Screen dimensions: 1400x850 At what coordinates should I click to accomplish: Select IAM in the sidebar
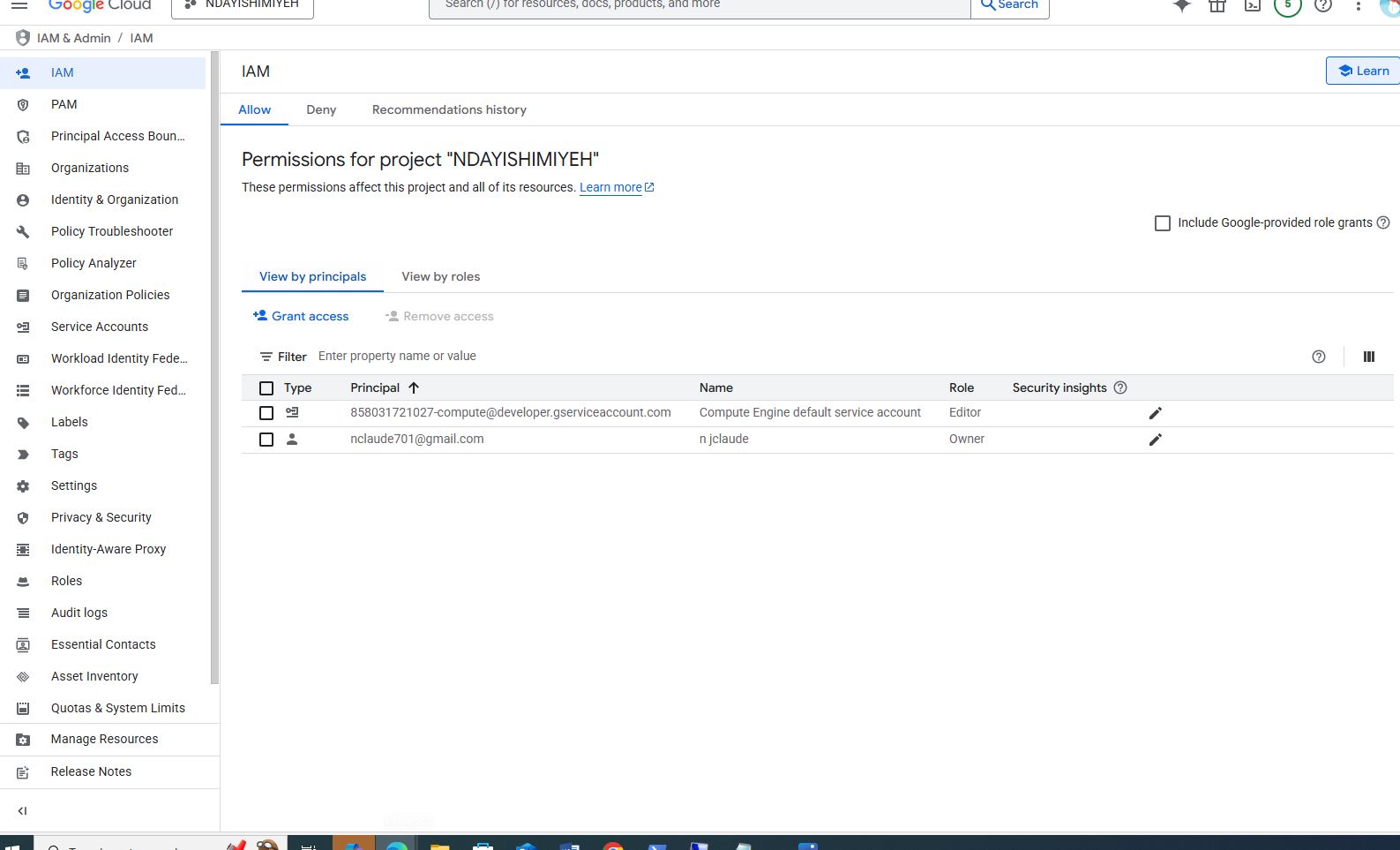[103, 72]
